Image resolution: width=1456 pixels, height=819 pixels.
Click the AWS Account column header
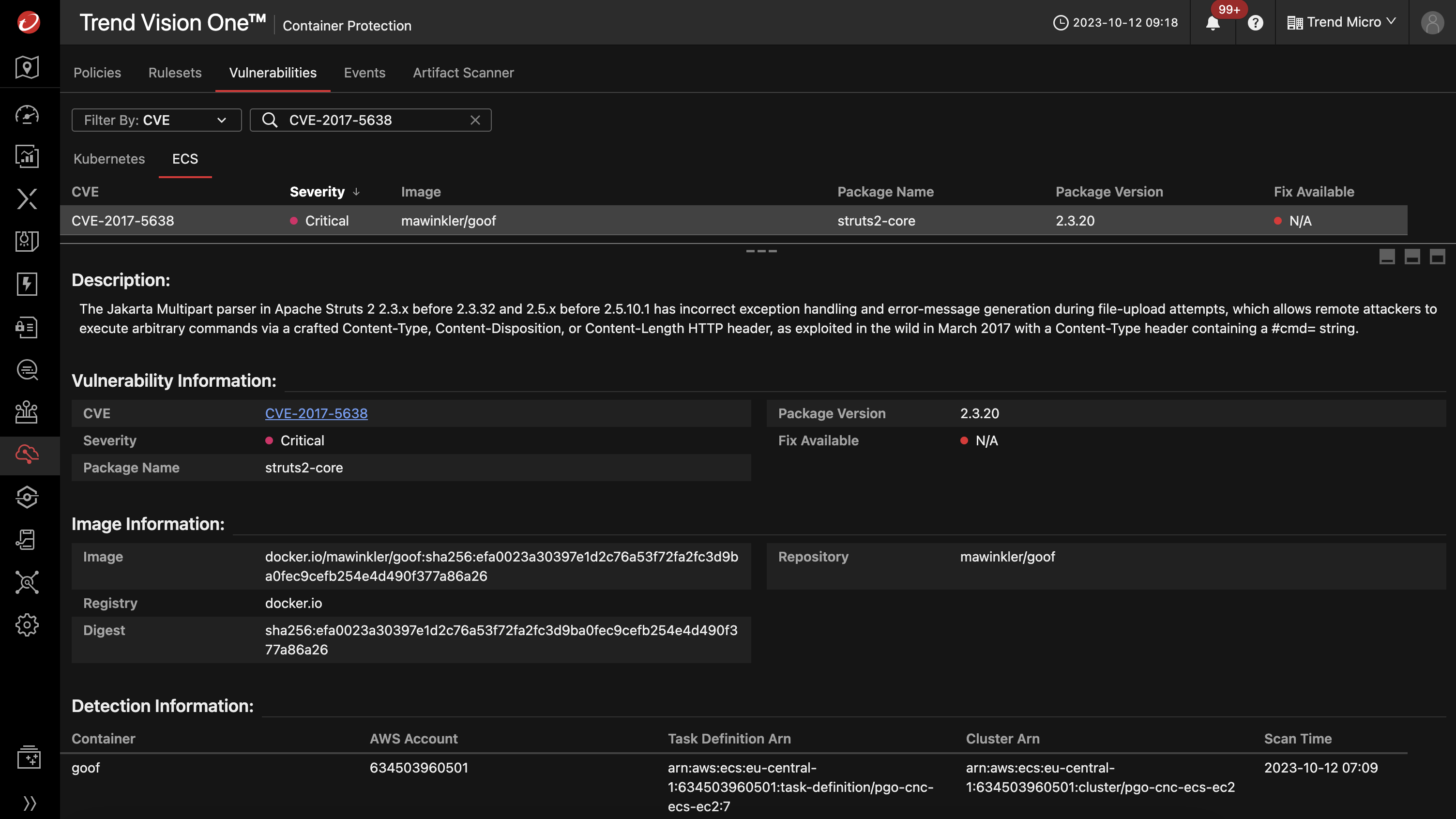click(414, 739)
